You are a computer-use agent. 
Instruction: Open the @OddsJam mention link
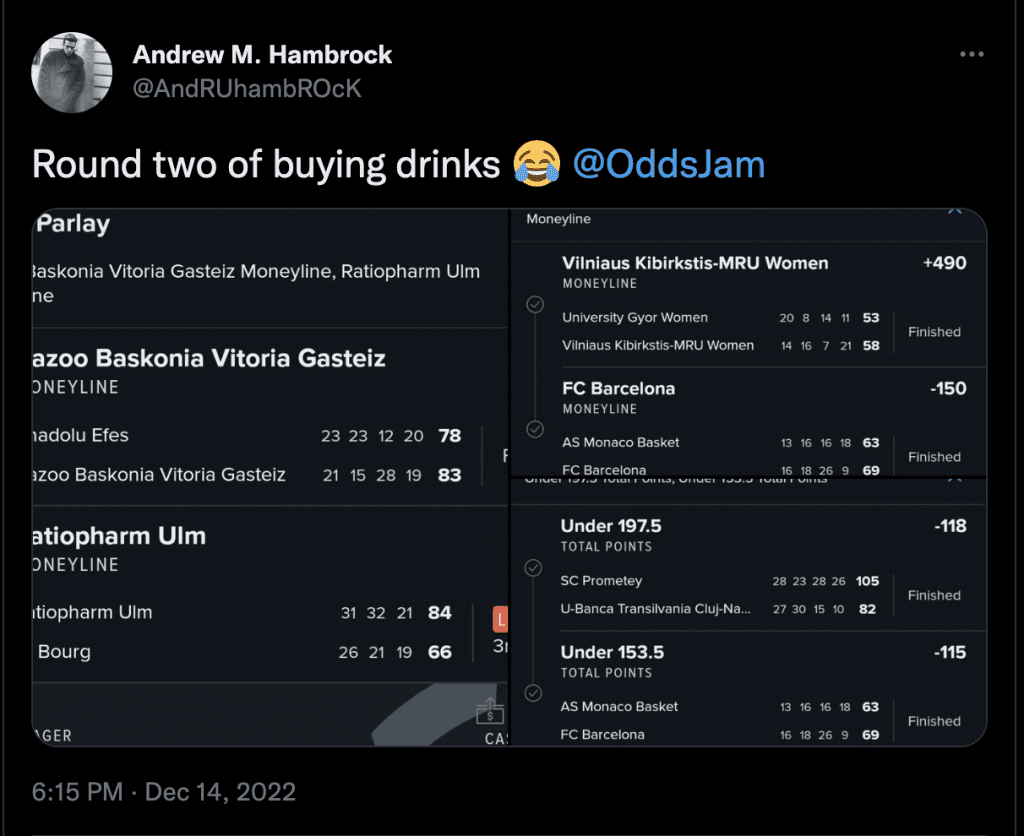coord(669,164)
